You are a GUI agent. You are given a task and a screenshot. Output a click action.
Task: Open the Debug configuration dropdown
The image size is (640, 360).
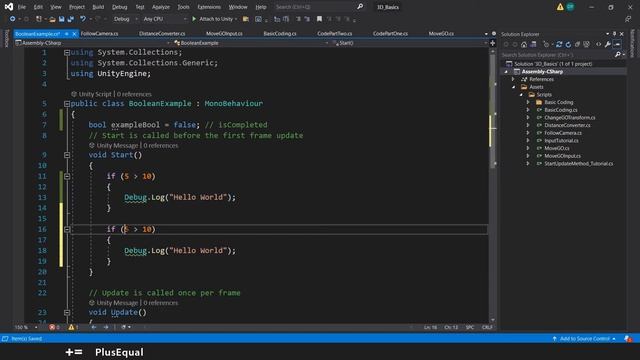(x=125, y=19)
